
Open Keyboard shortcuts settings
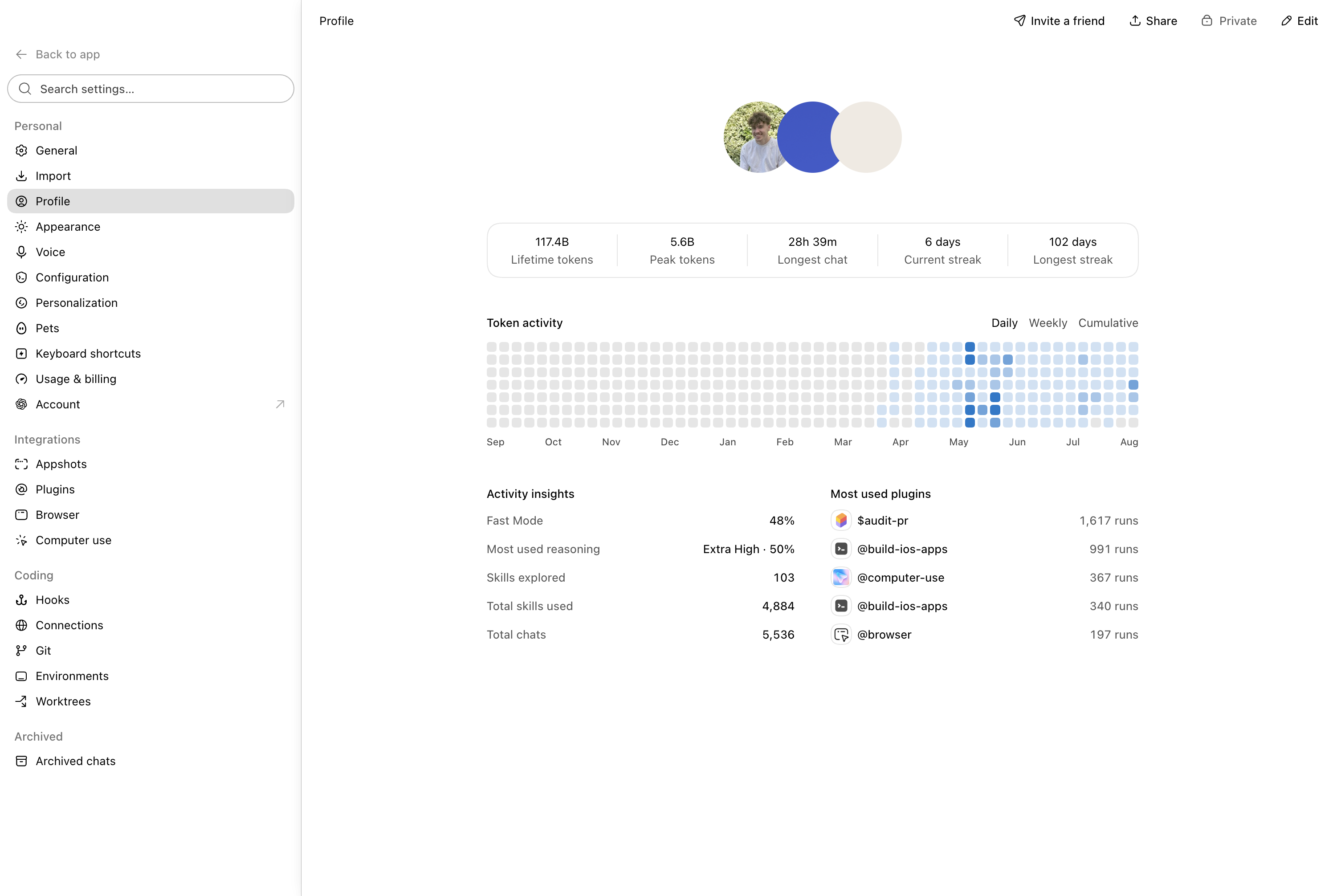tap(150, 354)
